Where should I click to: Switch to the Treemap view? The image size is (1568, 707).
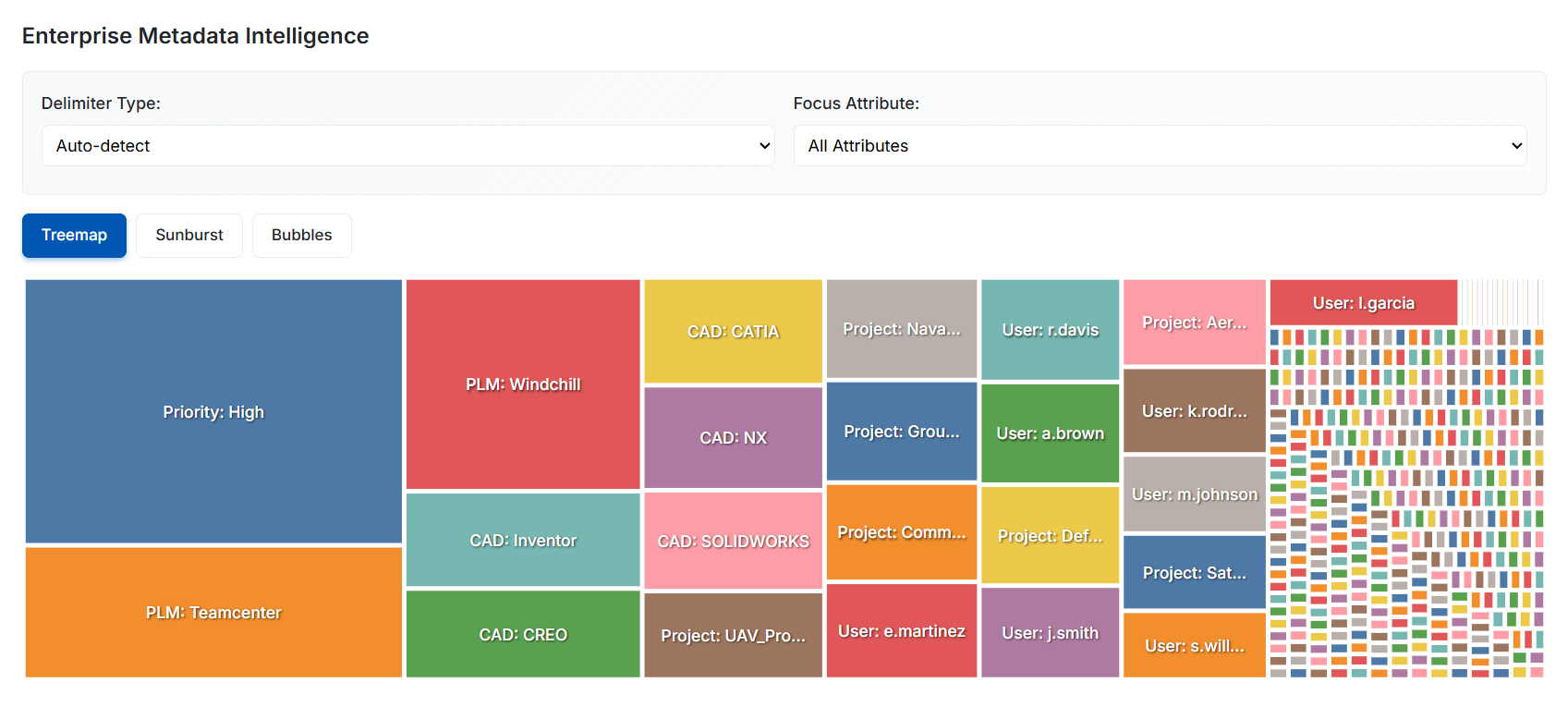[74, 236]
